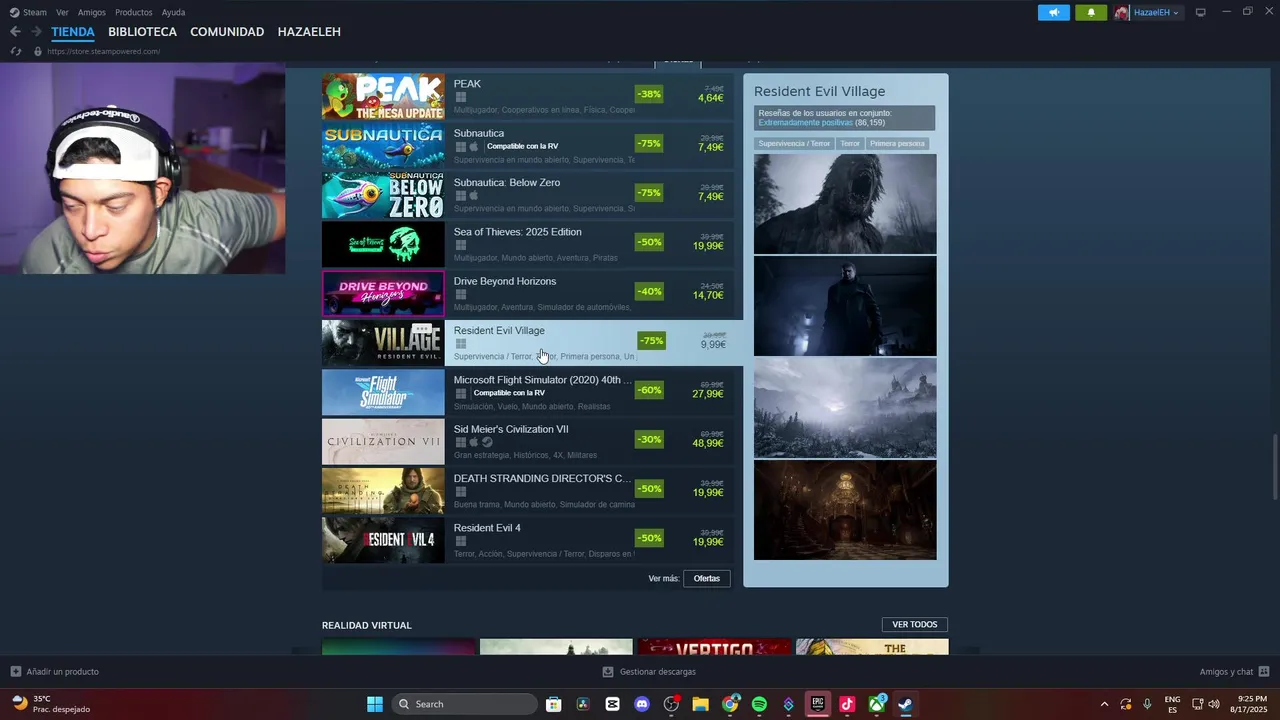Screen dimensions: 1280x720
Task: Open the Windows Start button
Action: [x=375, y=704]
